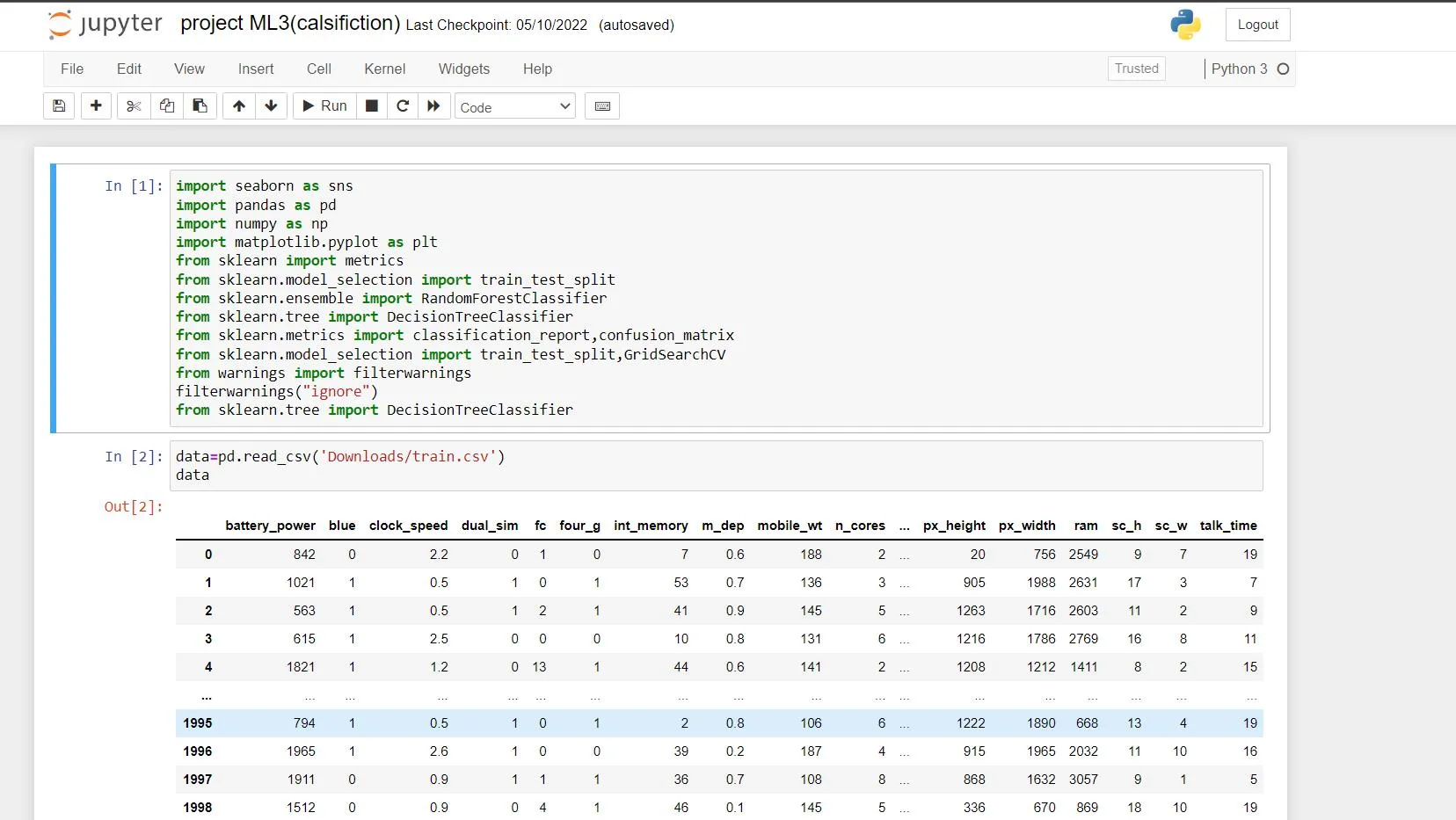Open the cell type Code dropdown

tap(514, 107)
